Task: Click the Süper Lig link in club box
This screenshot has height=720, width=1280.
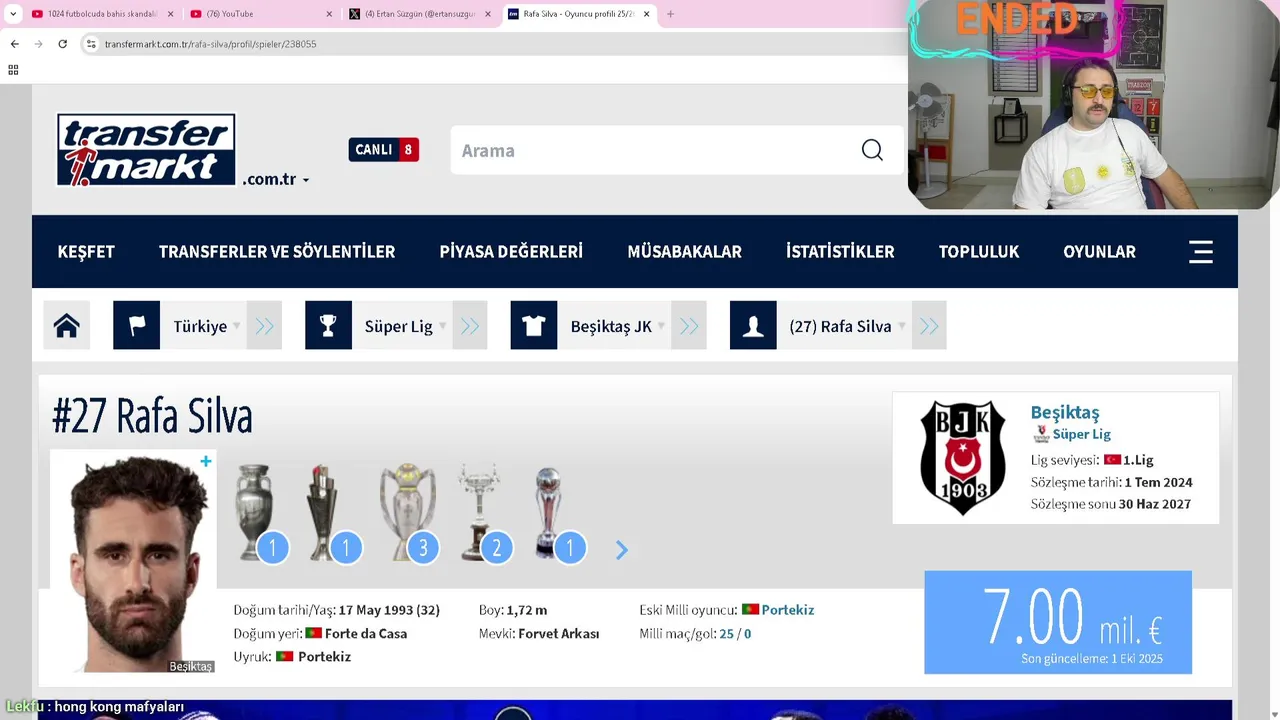Action: tap(1081, 434)
